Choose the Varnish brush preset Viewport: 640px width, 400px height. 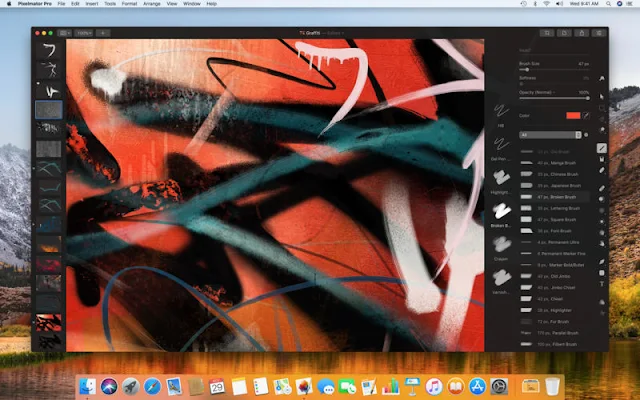point(501,282)
